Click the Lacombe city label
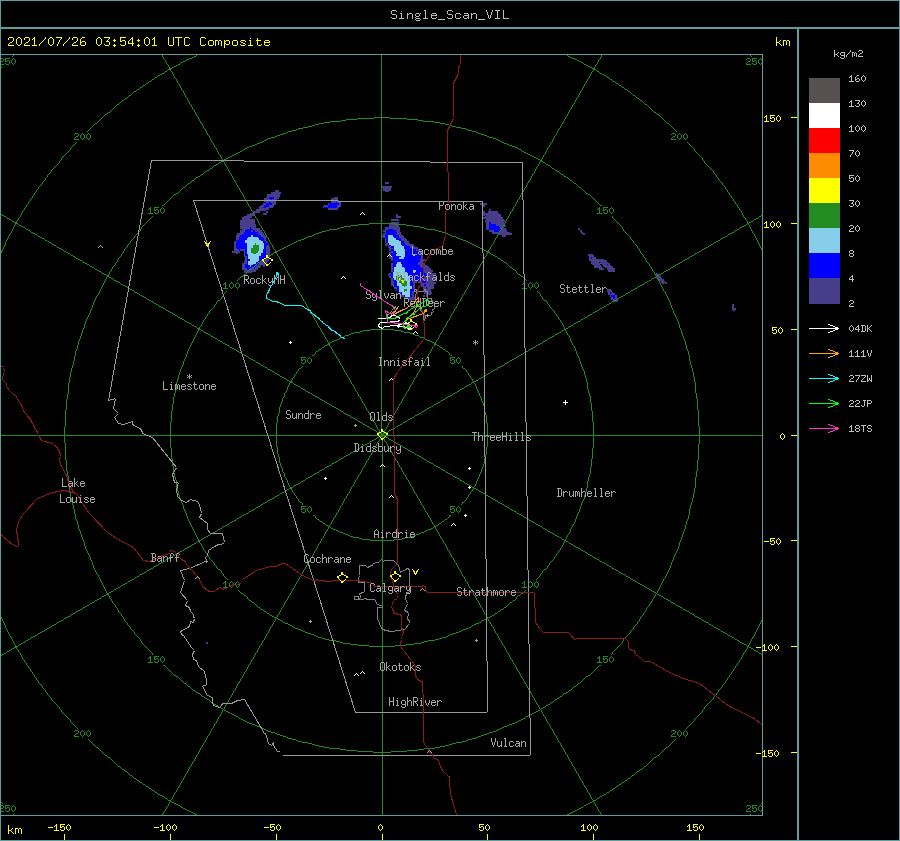This screenshot has height=841, width=900. pyautogui.click(x=432, y=251)
